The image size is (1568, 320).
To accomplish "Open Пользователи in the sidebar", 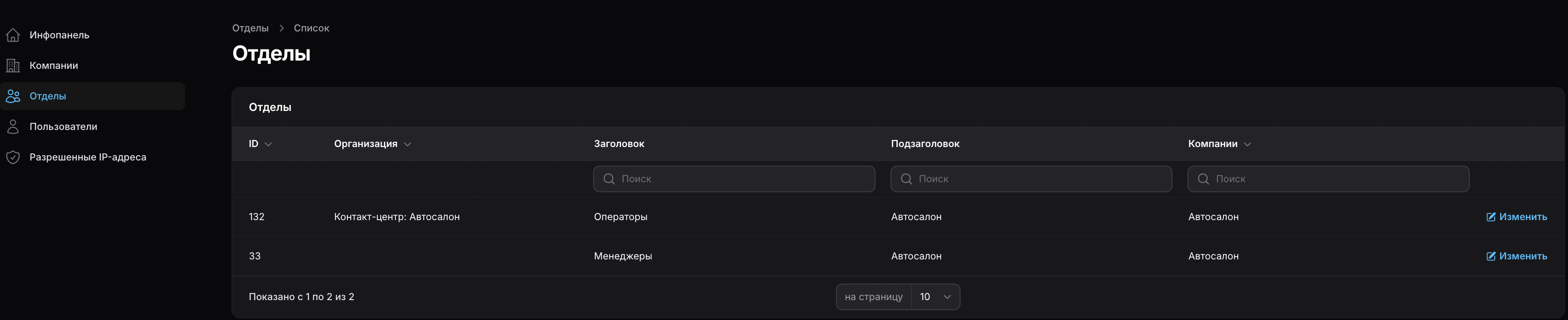I will click(63, 127).
